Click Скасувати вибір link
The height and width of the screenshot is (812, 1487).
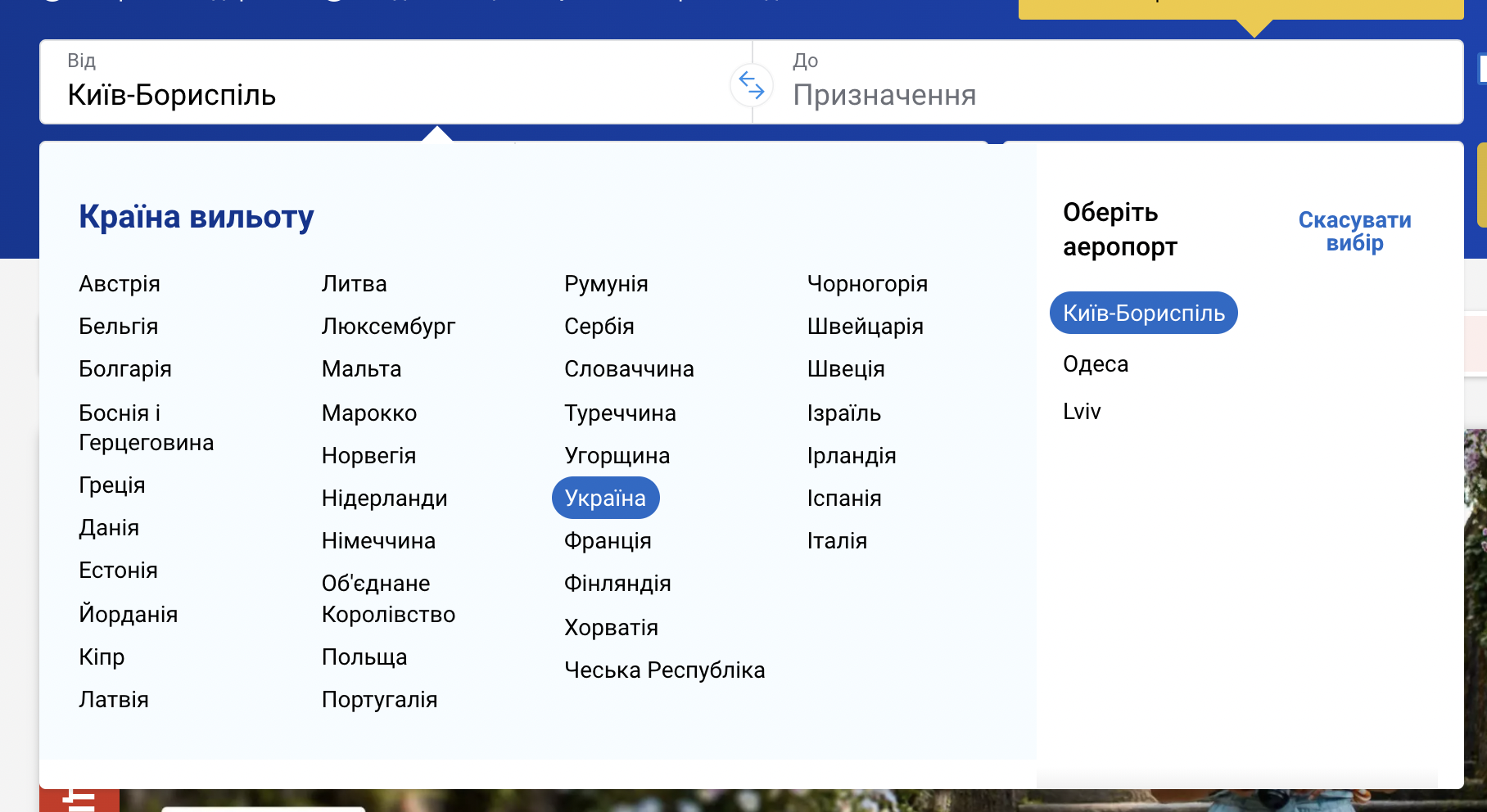(1355, 232)
